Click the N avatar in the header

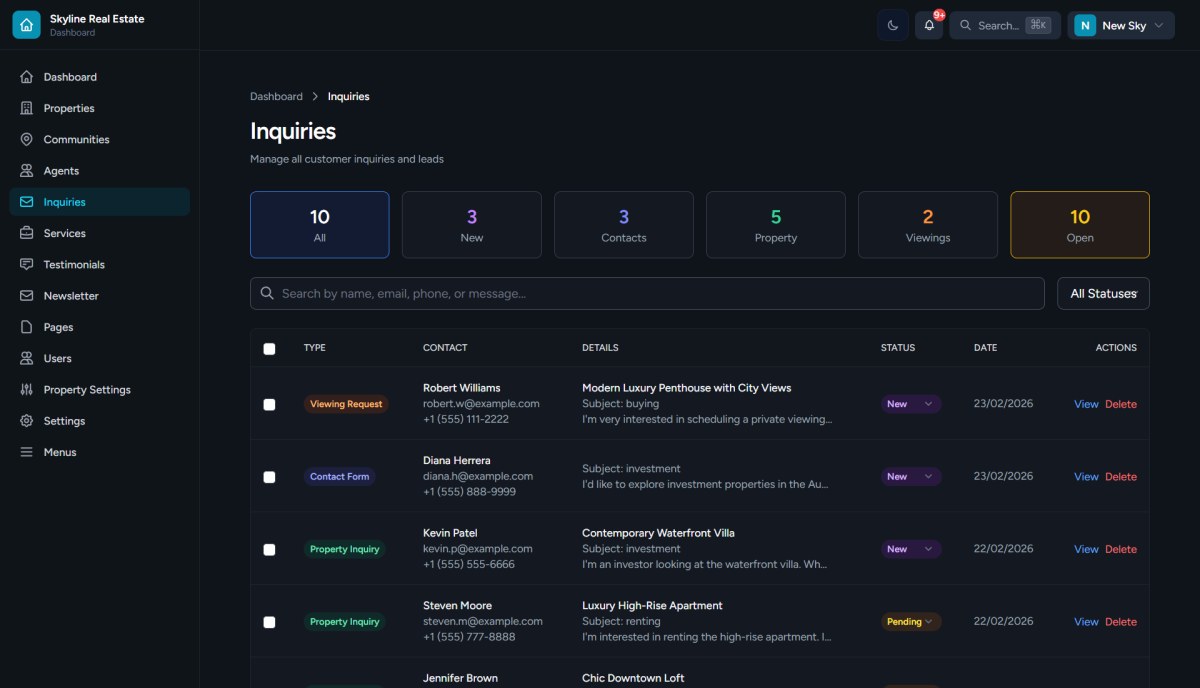[x=1085, y=26]
